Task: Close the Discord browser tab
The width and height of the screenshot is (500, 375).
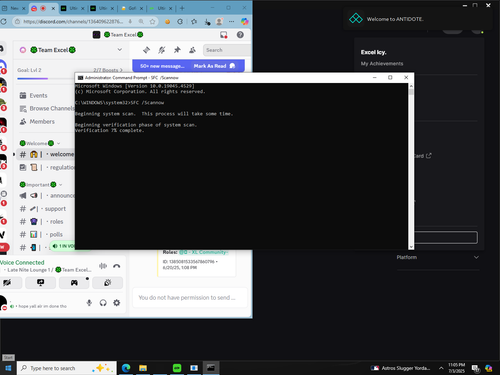Action: click(x=53, y=8)
